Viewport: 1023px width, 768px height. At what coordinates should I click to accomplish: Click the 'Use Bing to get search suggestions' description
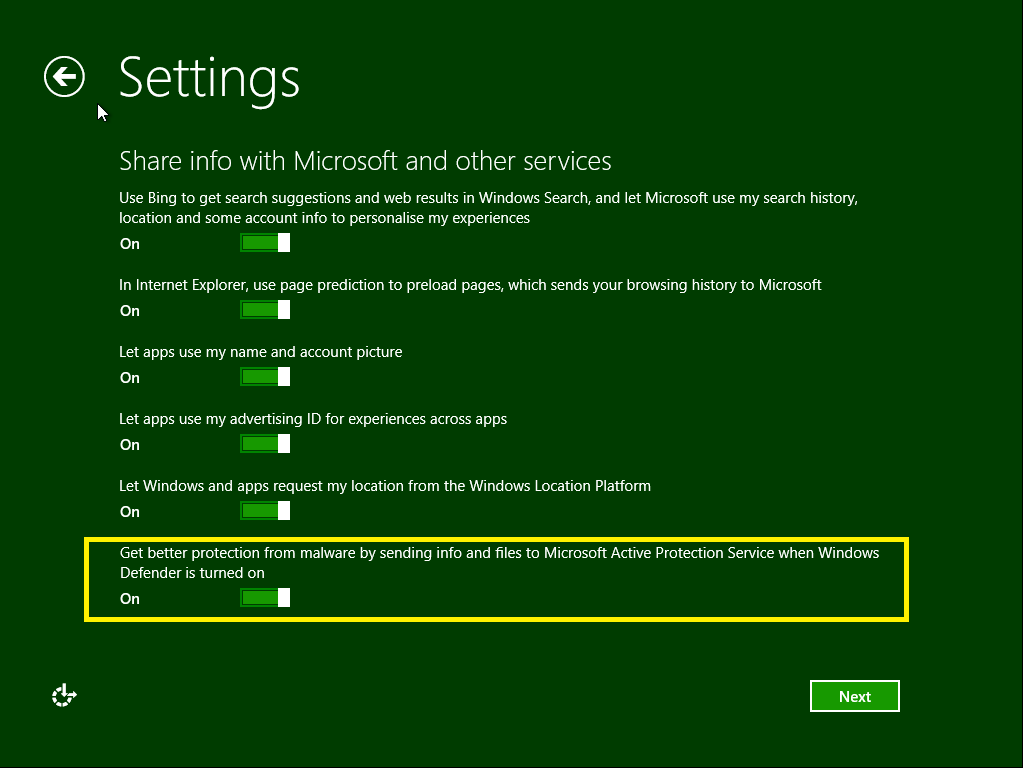488,207
